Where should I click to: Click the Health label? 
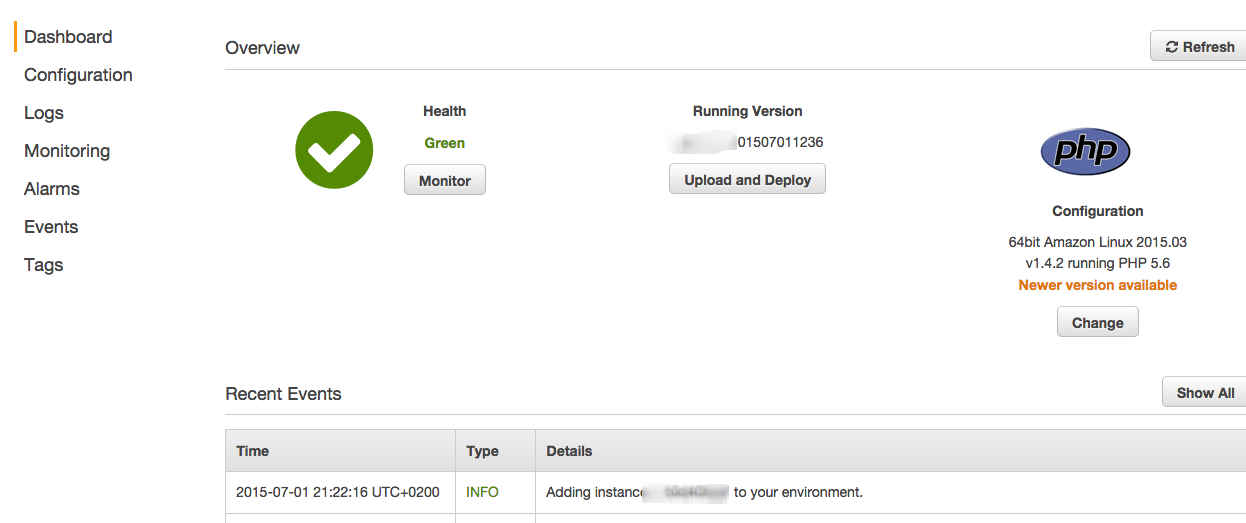(x=445, y=111)
